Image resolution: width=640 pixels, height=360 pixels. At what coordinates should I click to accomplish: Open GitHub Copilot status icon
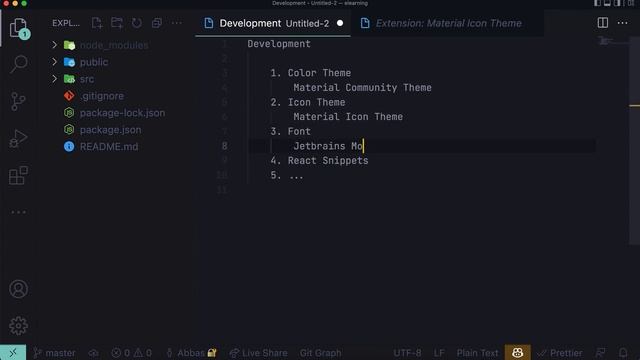518,353
